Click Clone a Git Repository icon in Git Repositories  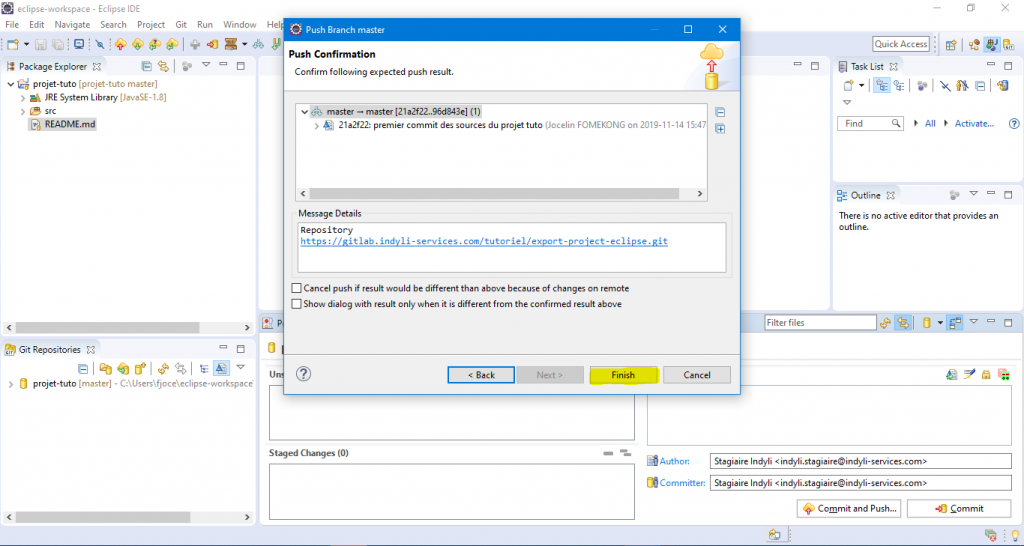point(122,368)
